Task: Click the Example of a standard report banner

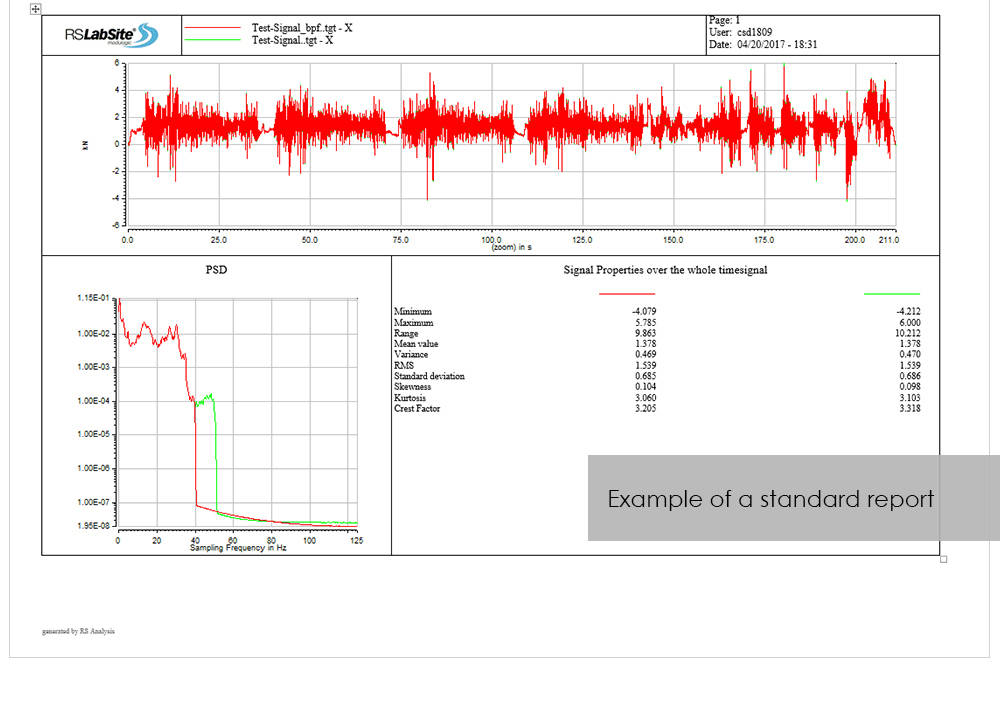Action: (770, 498)
